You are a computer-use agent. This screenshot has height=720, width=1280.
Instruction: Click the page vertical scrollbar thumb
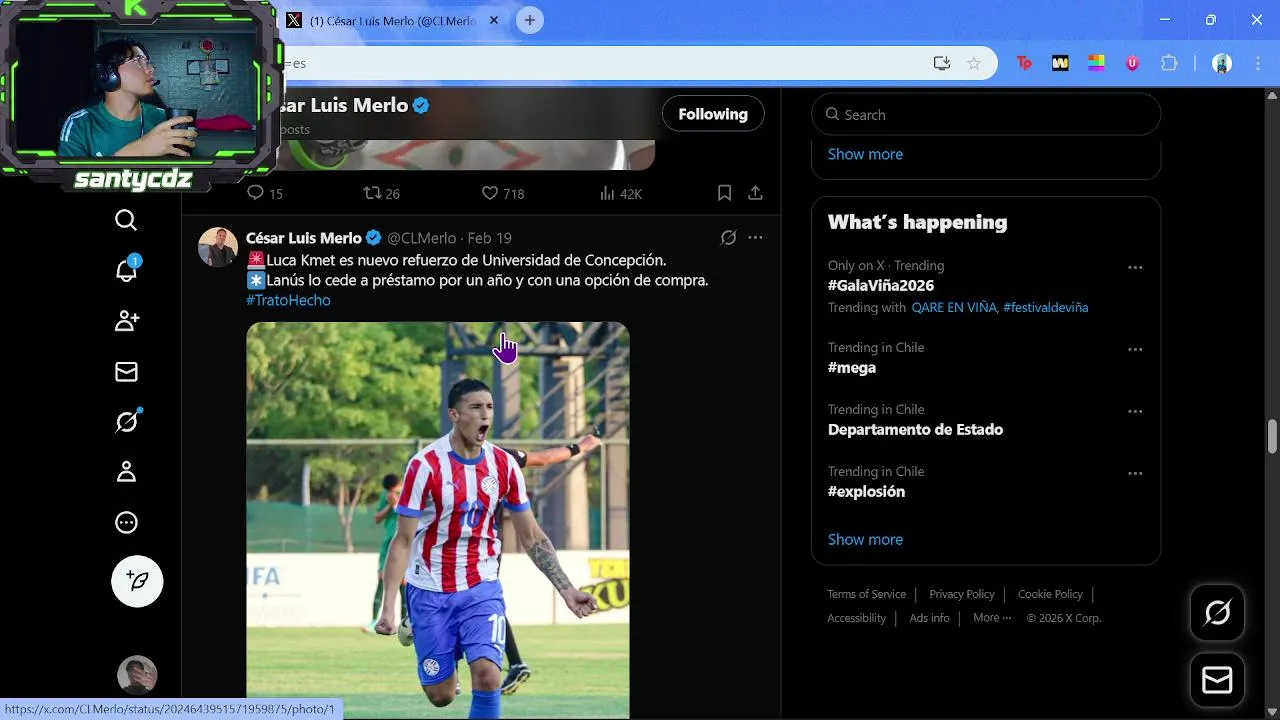coord(1272,436)
